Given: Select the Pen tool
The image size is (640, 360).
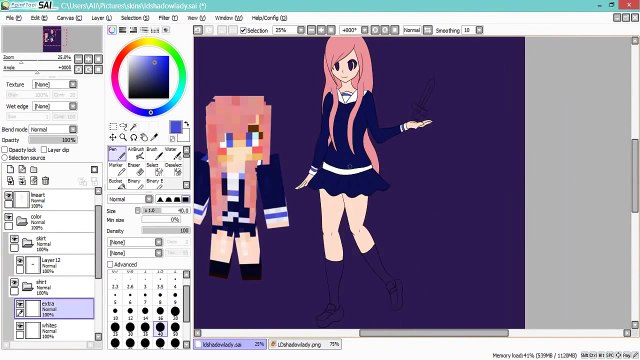Looking at the screenshot, I should (x=117, y=153).
